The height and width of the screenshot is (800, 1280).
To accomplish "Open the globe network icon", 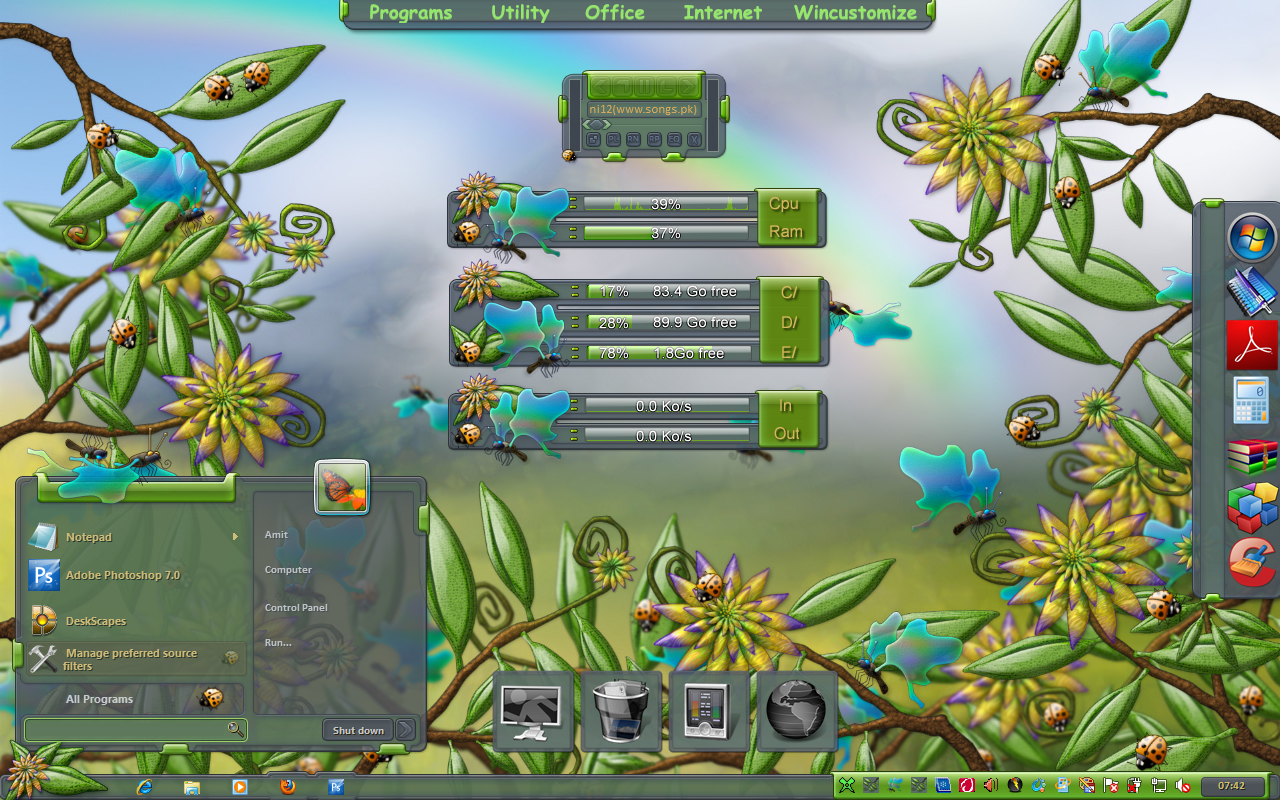I will coord(797,711).
